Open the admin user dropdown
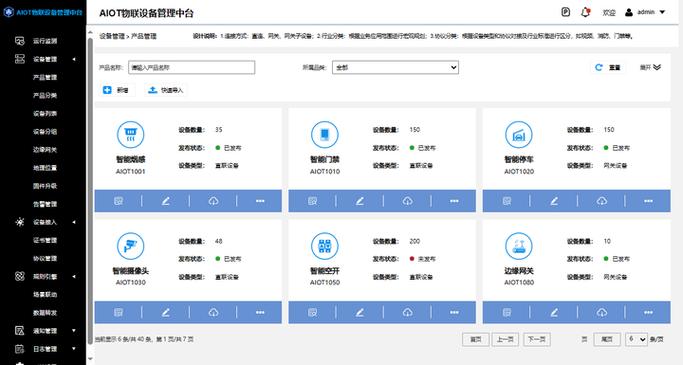Image resolution: width=683 pixels, height=365 pixels. pos(645,12)
